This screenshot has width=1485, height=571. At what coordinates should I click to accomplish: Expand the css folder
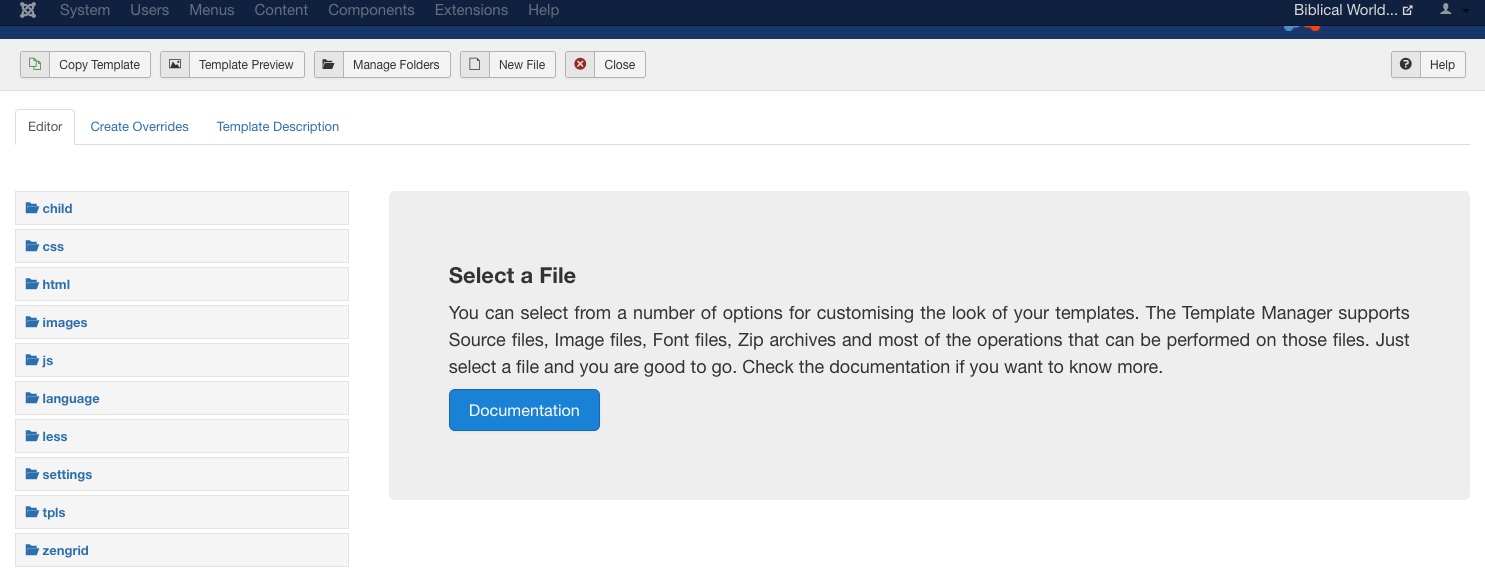click(182, 246)
